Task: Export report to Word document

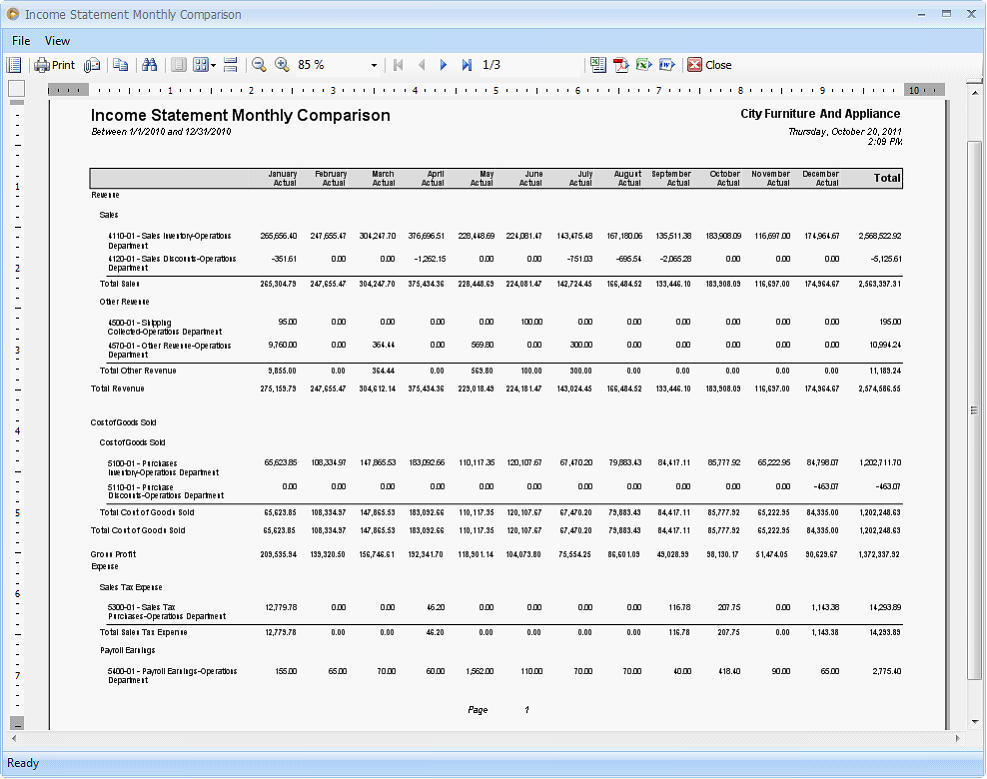Action: [x=667, y=65]
